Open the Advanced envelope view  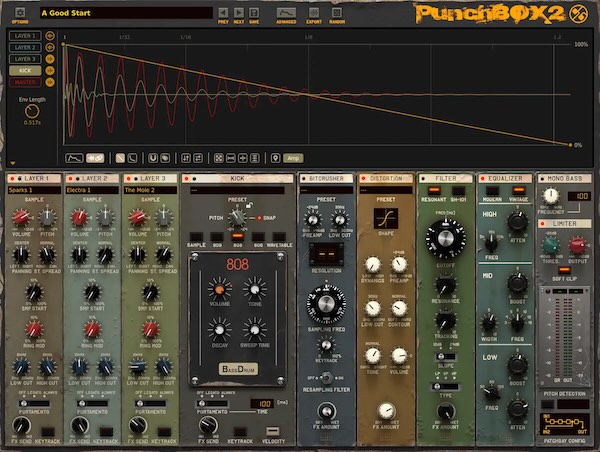(x=286, y=13)
